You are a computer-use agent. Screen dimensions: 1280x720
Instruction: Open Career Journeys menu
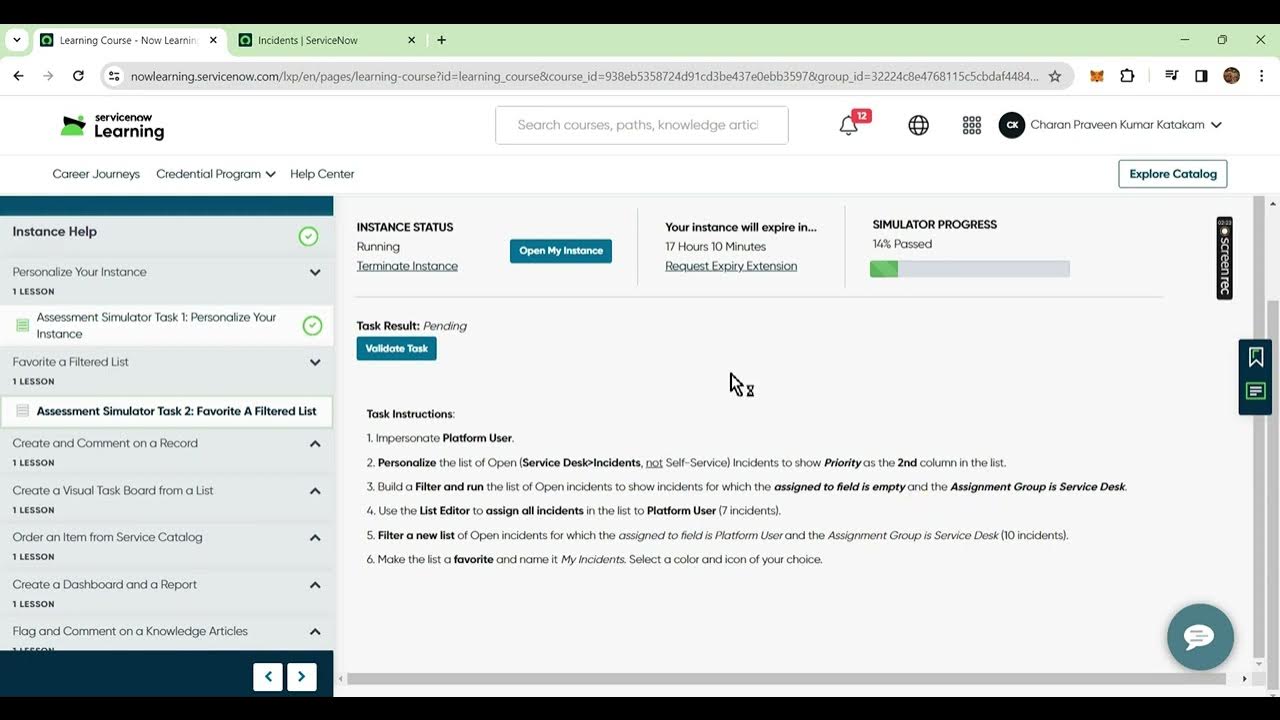coord(96,174)
